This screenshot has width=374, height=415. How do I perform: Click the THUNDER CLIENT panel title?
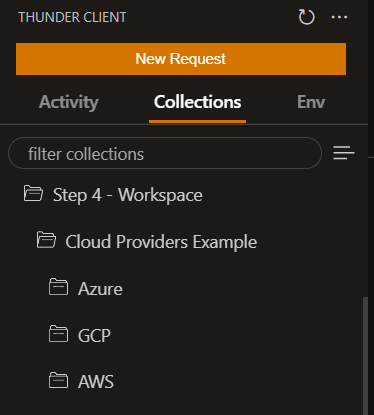coord(72,17)
